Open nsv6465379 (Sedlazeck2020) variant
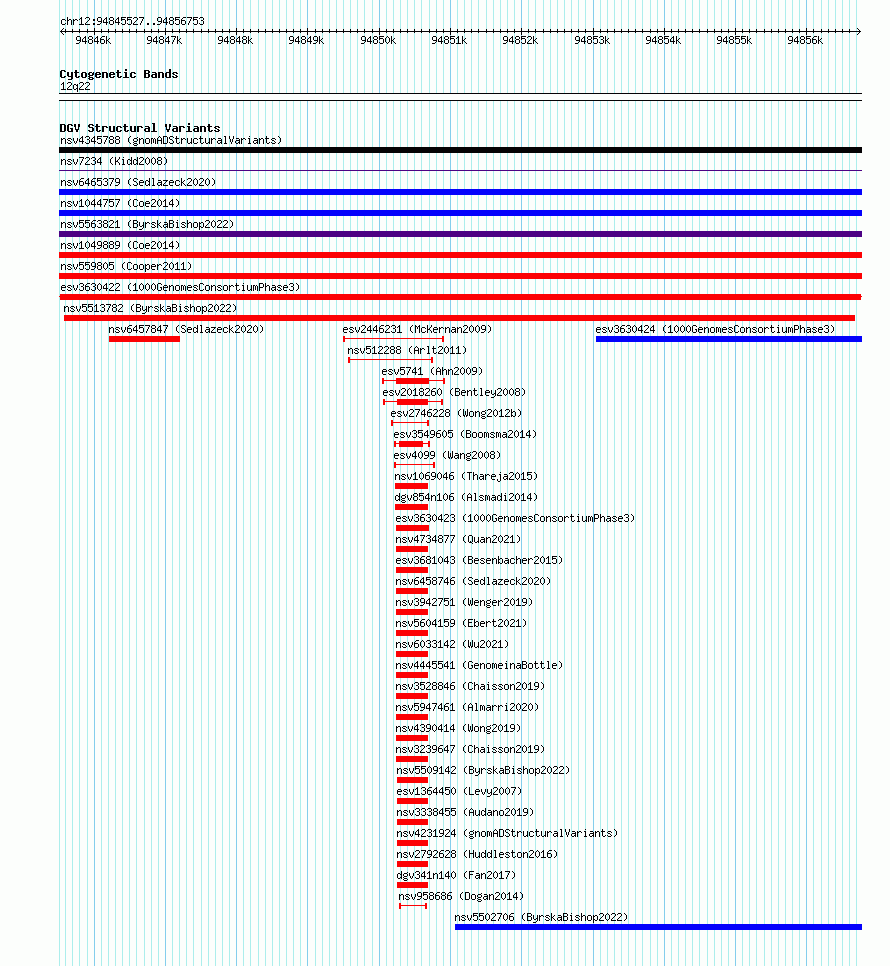Screen dimensions: 890x966 [138, 182]
